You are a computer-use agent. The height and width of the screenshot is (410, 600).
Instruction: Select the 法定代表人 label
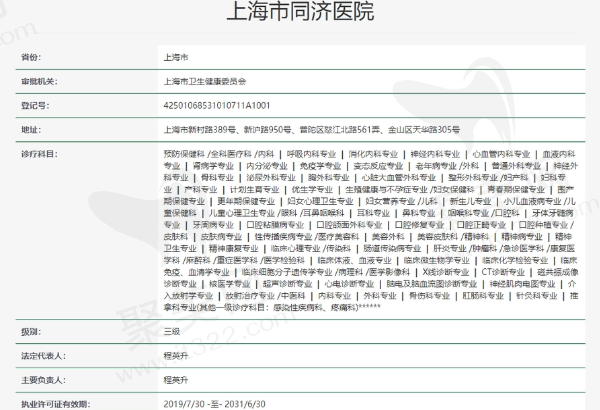(x=43, y=356)
